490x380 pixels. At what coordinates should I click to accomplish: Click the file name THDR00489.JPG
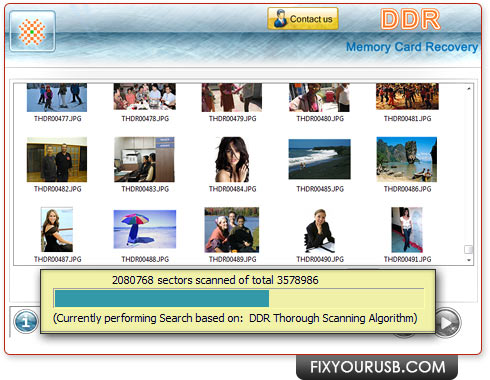pyautogui.click(x=232, y=259)
